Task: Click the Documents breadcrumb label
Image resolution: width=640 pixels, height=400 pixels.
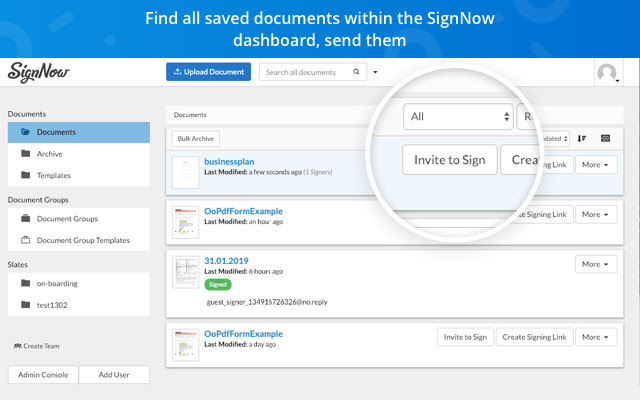Action: pyautogui.click(x=190, y=115)
